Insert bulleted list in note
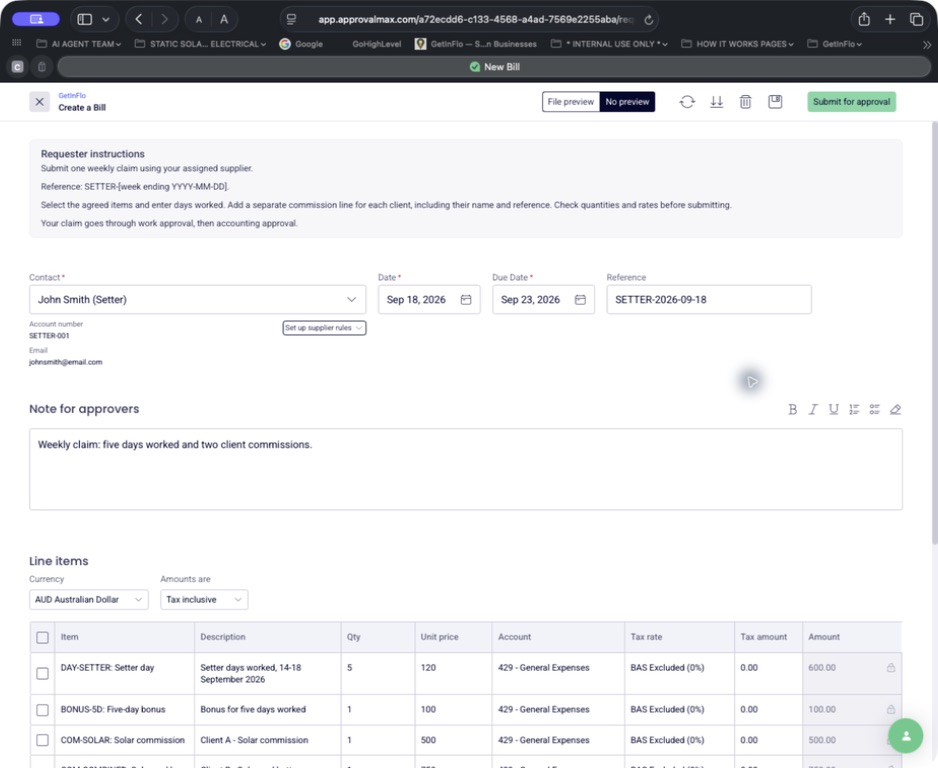 (x=875, y=409)
